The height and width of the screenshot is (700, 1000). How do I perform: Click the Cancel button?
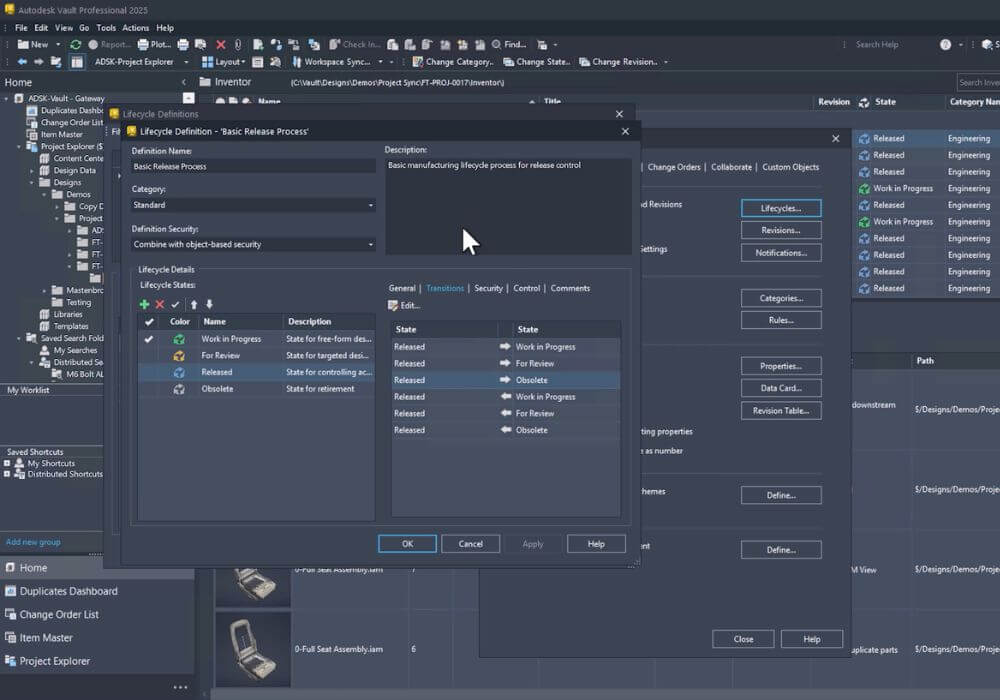click(x=470, y=544)
